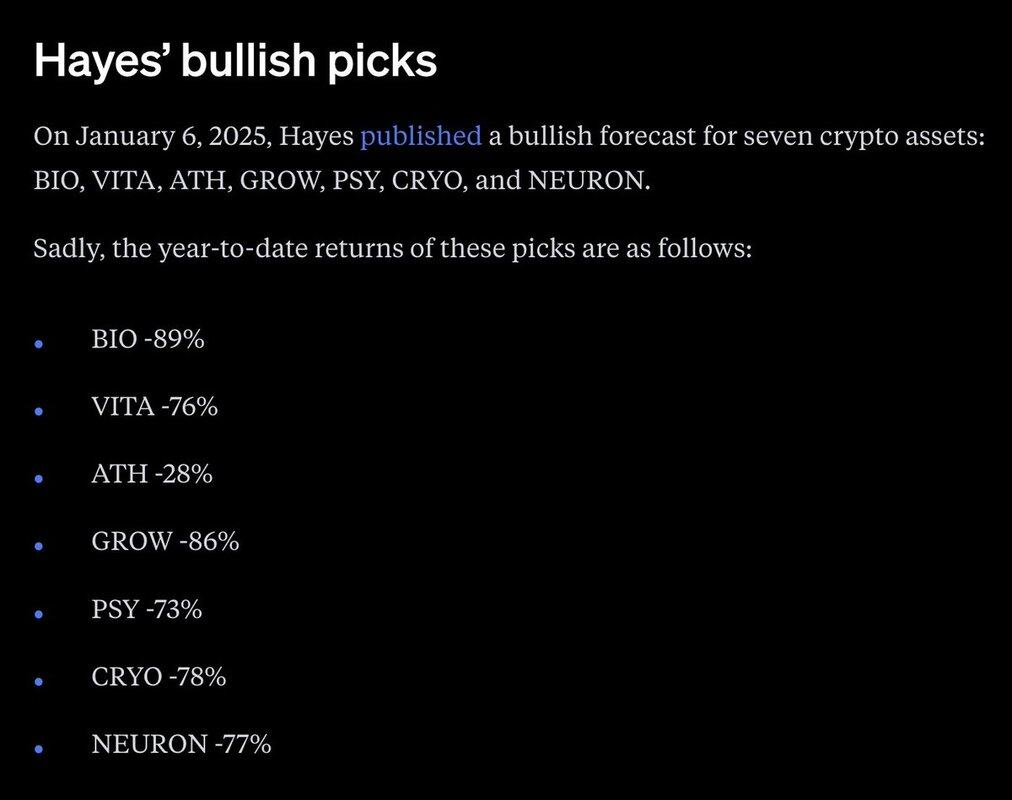This screenshot has height=800, width=1012.
Task: Click the "BIO -89%" list item
Action: click(x=147, y=339)
